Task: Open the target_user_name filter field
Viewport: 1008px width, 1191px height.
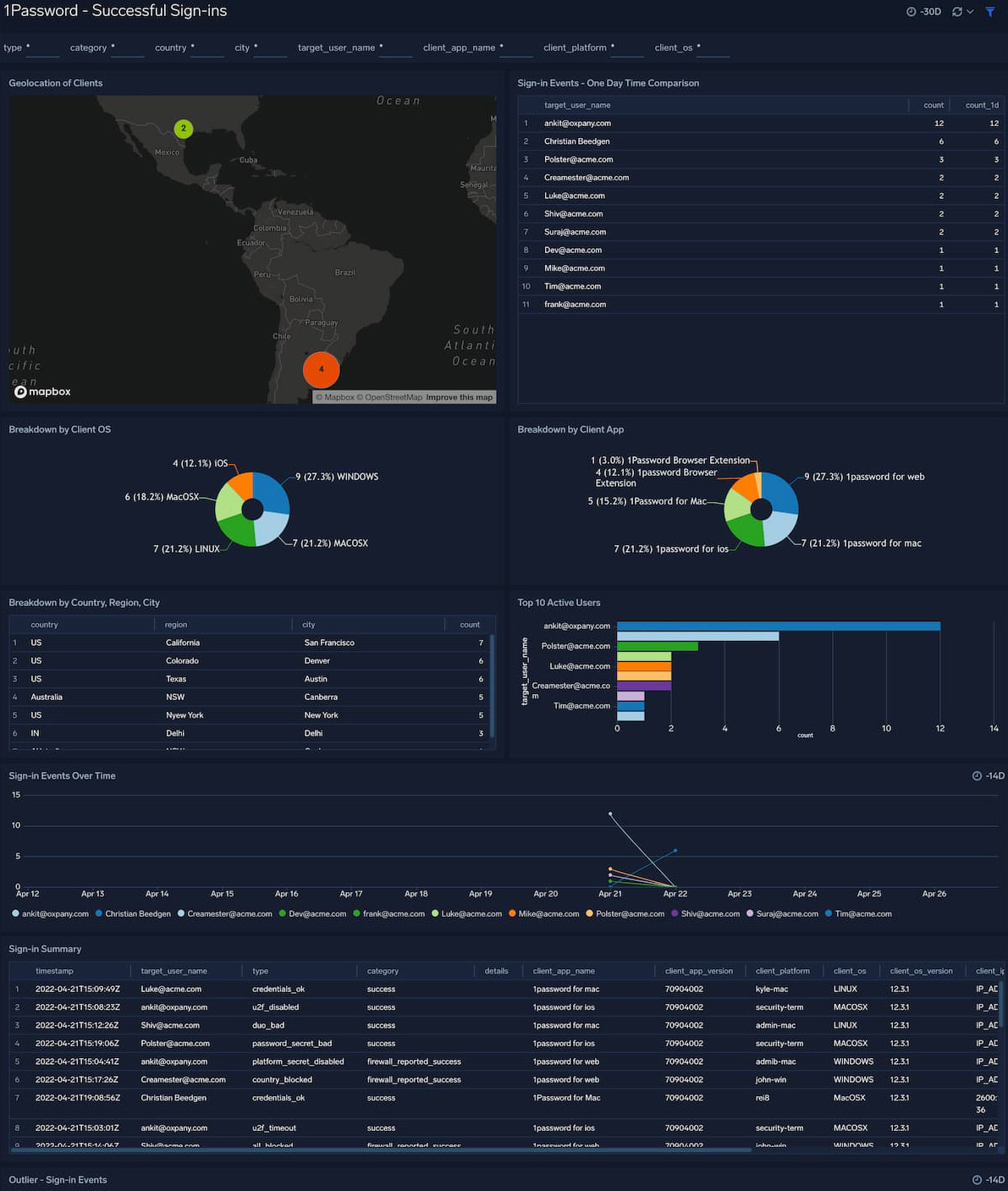Action: coord(395,48)
